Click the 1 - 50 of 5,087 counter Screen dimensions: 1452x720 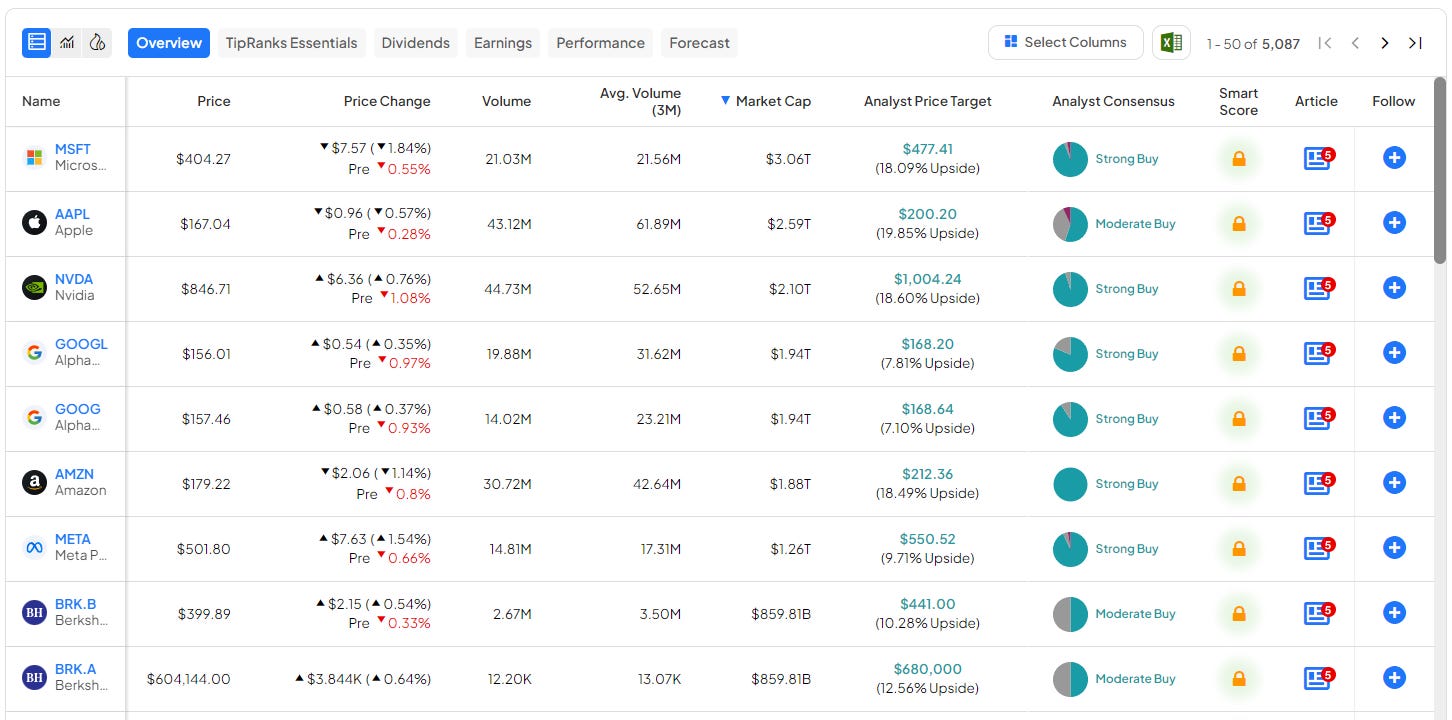(1253, 44)
